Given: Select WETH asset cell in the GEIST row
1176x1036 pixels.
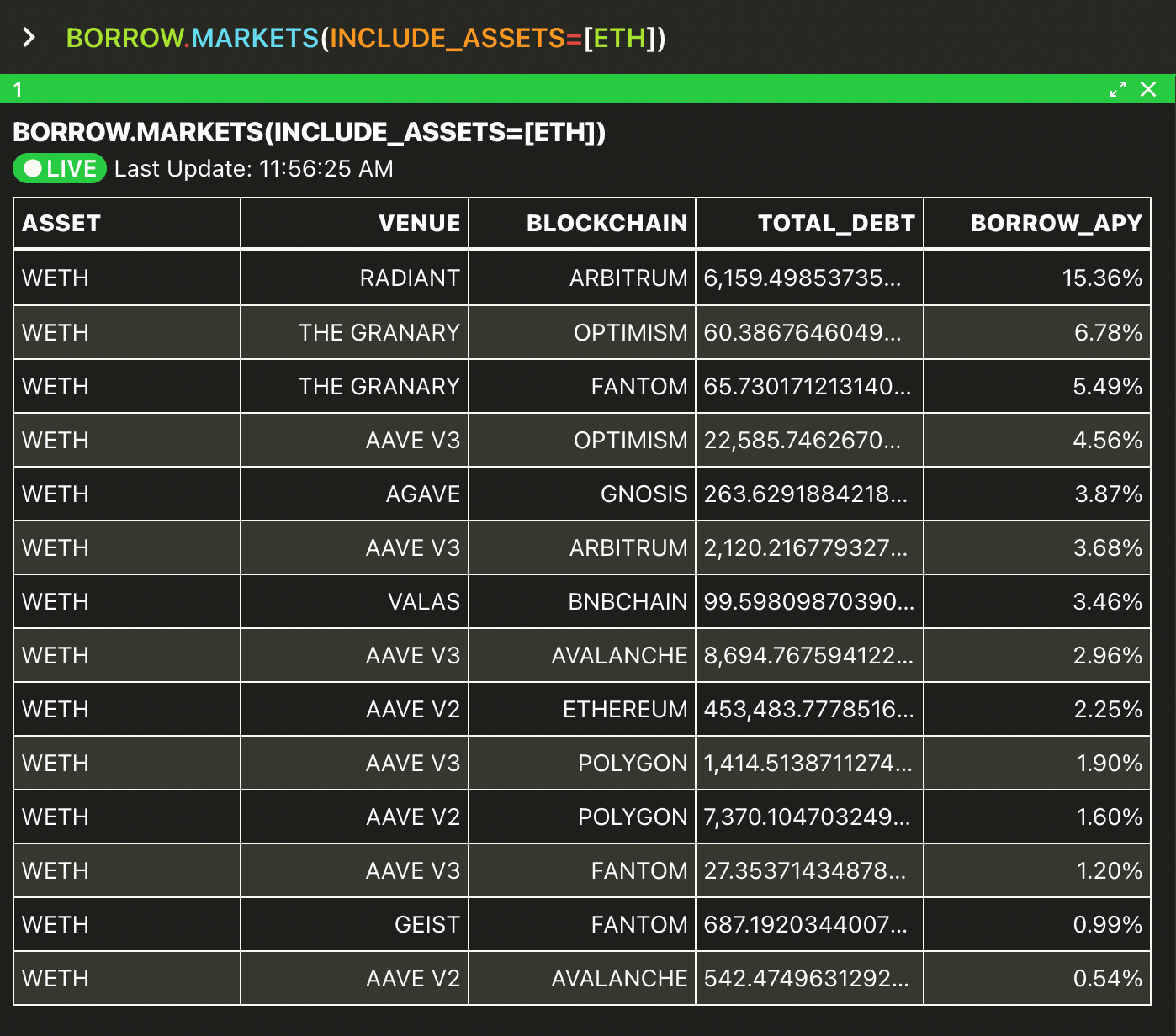Looking at the screenshot, I should click(127, 924).
